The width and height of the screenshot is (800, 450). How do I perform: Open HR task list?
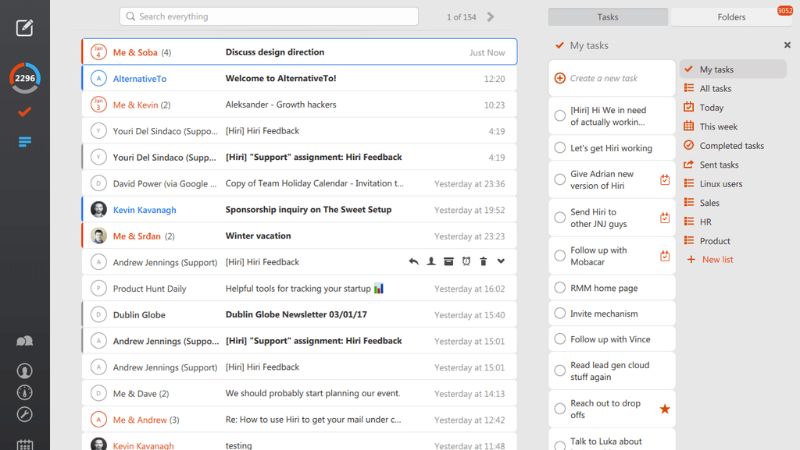[x=705, y=222]
